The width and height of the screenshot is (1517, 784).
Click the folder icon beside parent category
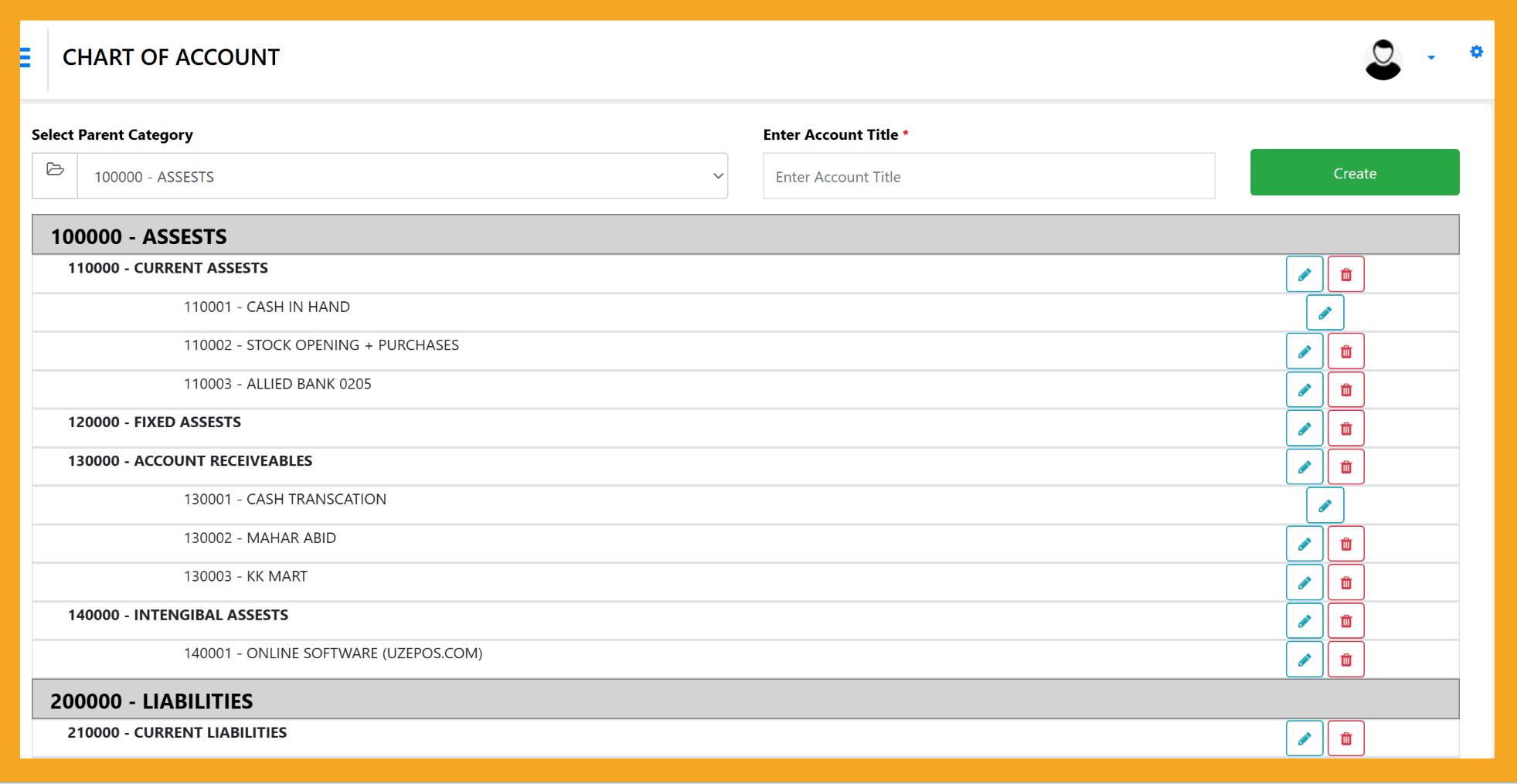point(54,175)
